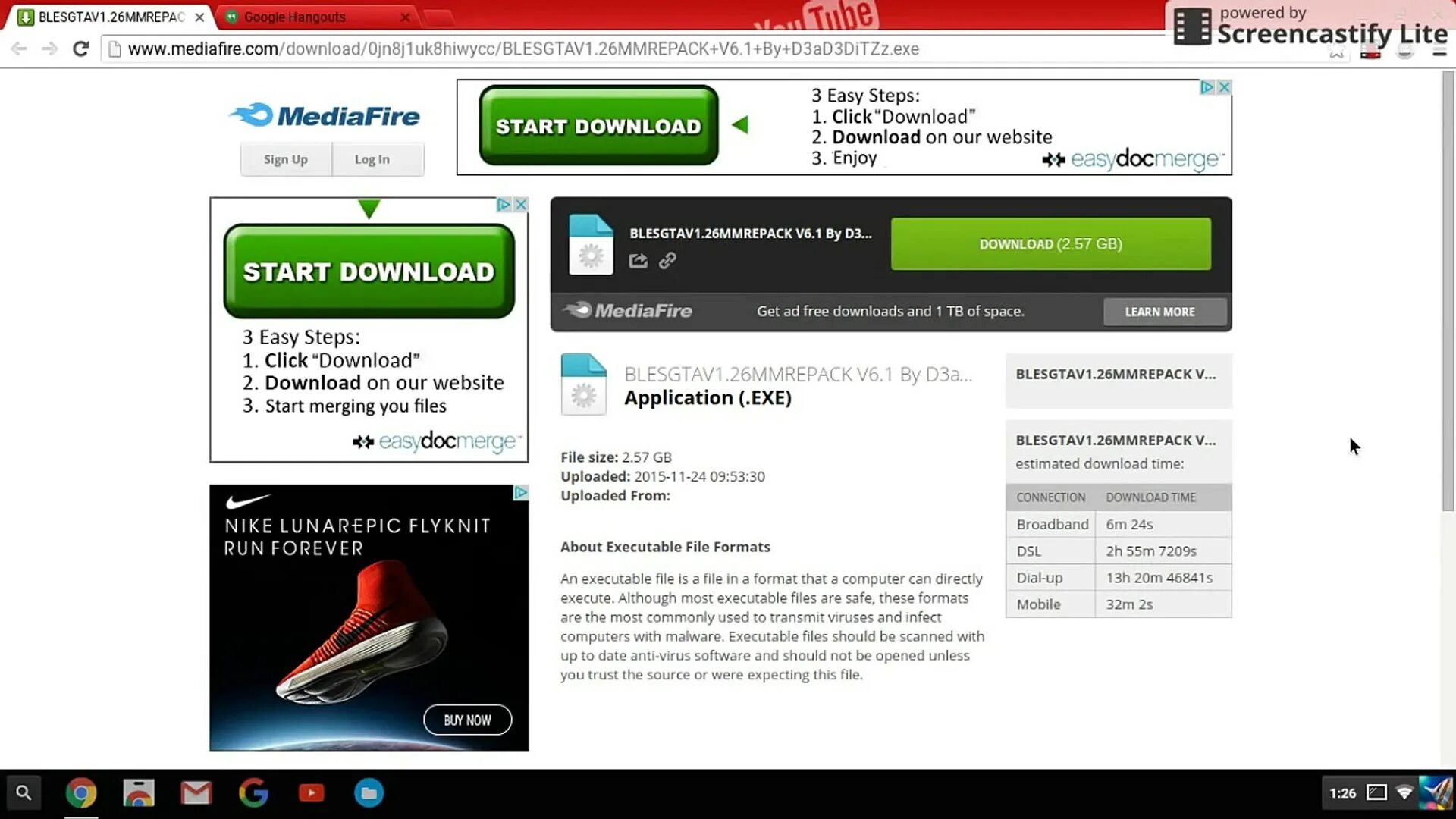
Task: Open Chrome from the shelf
Action: (81, 793)
